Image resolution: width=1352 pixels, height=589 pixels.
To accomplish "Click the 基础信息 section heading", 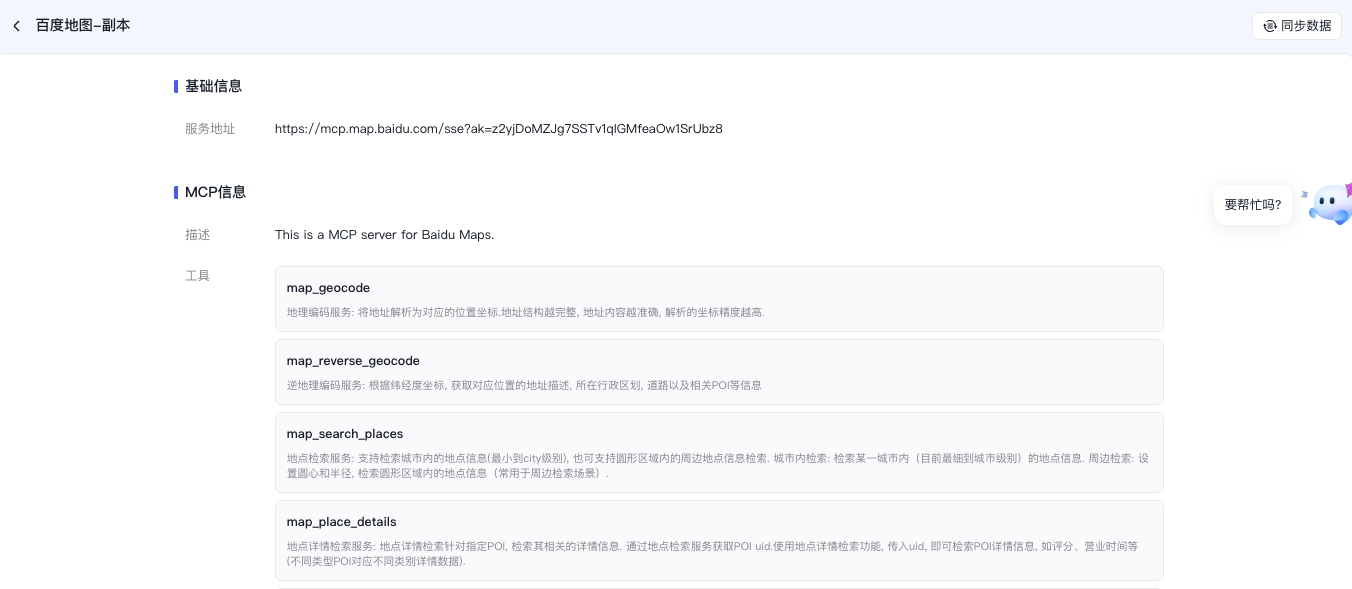I will pos(213,86).
